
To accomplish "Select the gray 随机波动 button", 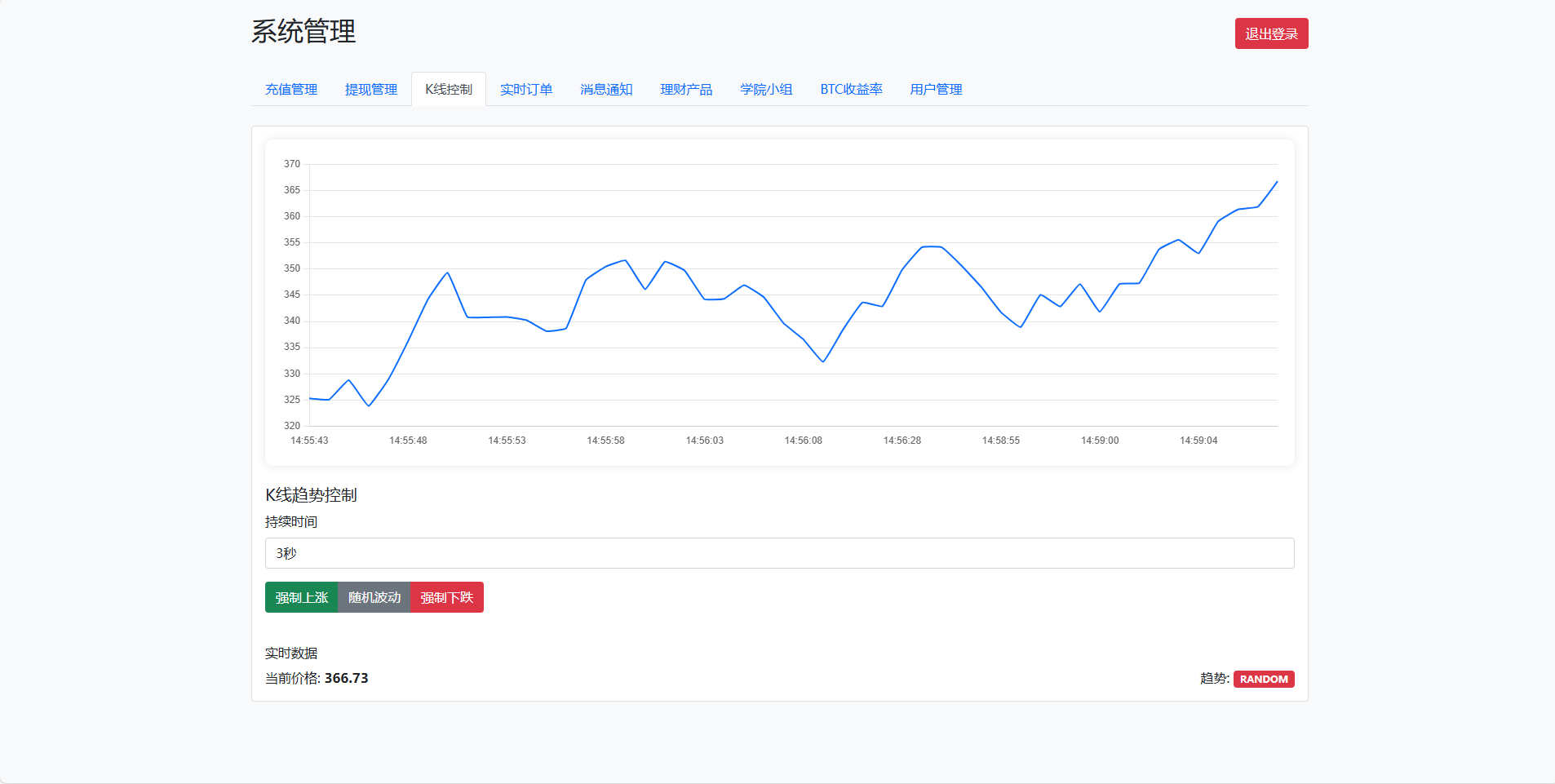I will [374, 597].
